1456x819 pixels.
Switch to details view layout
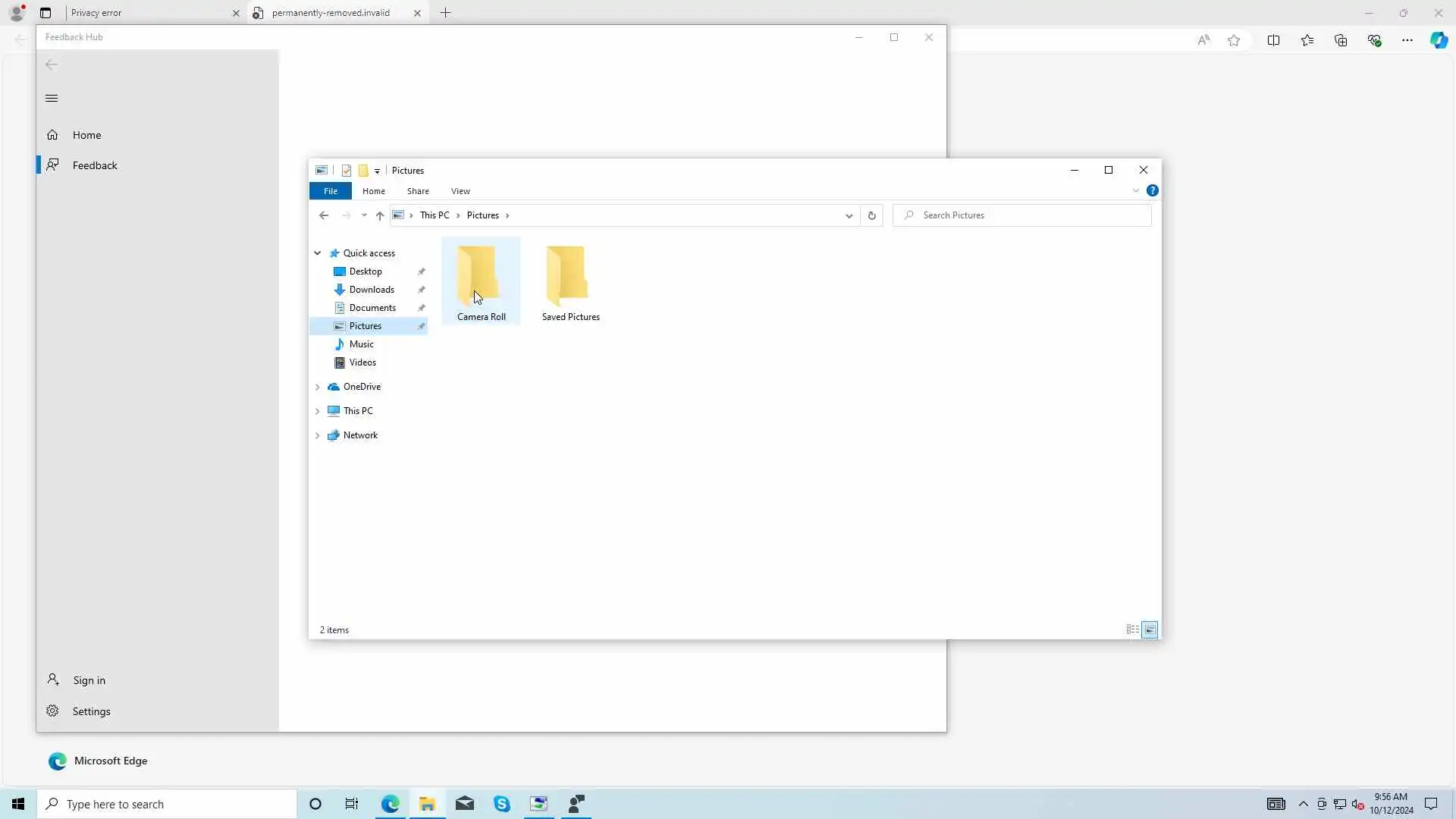coord(1132,630)
